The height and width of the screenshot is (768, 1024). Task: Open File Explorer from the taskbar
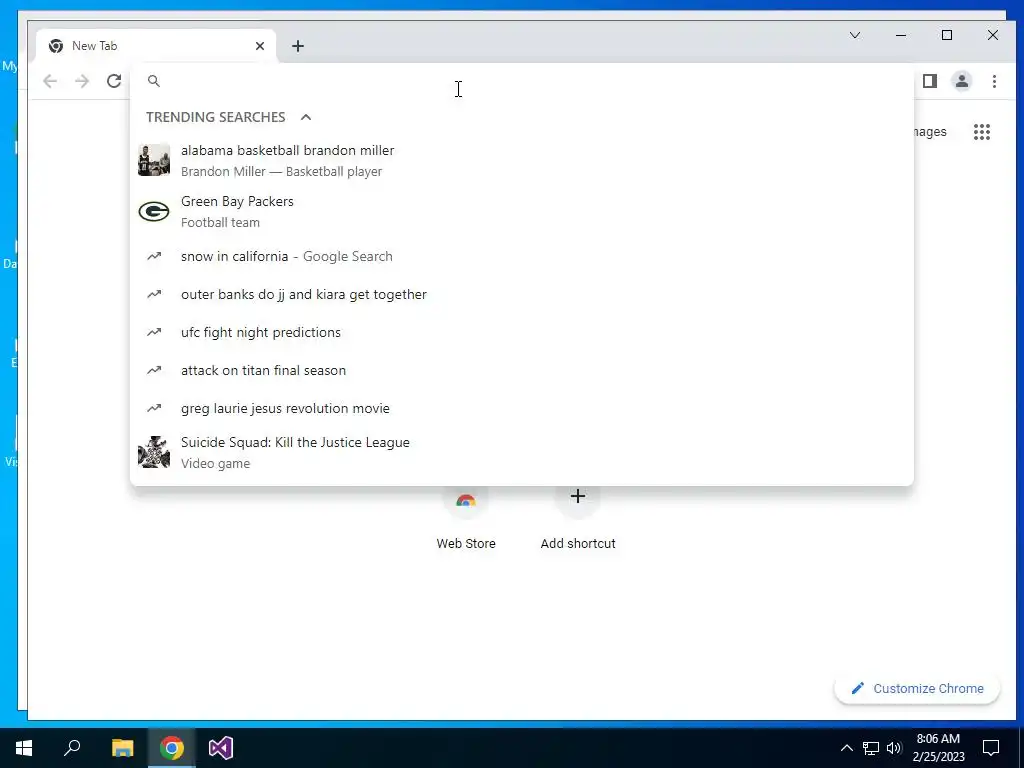(x=122, y=748)
